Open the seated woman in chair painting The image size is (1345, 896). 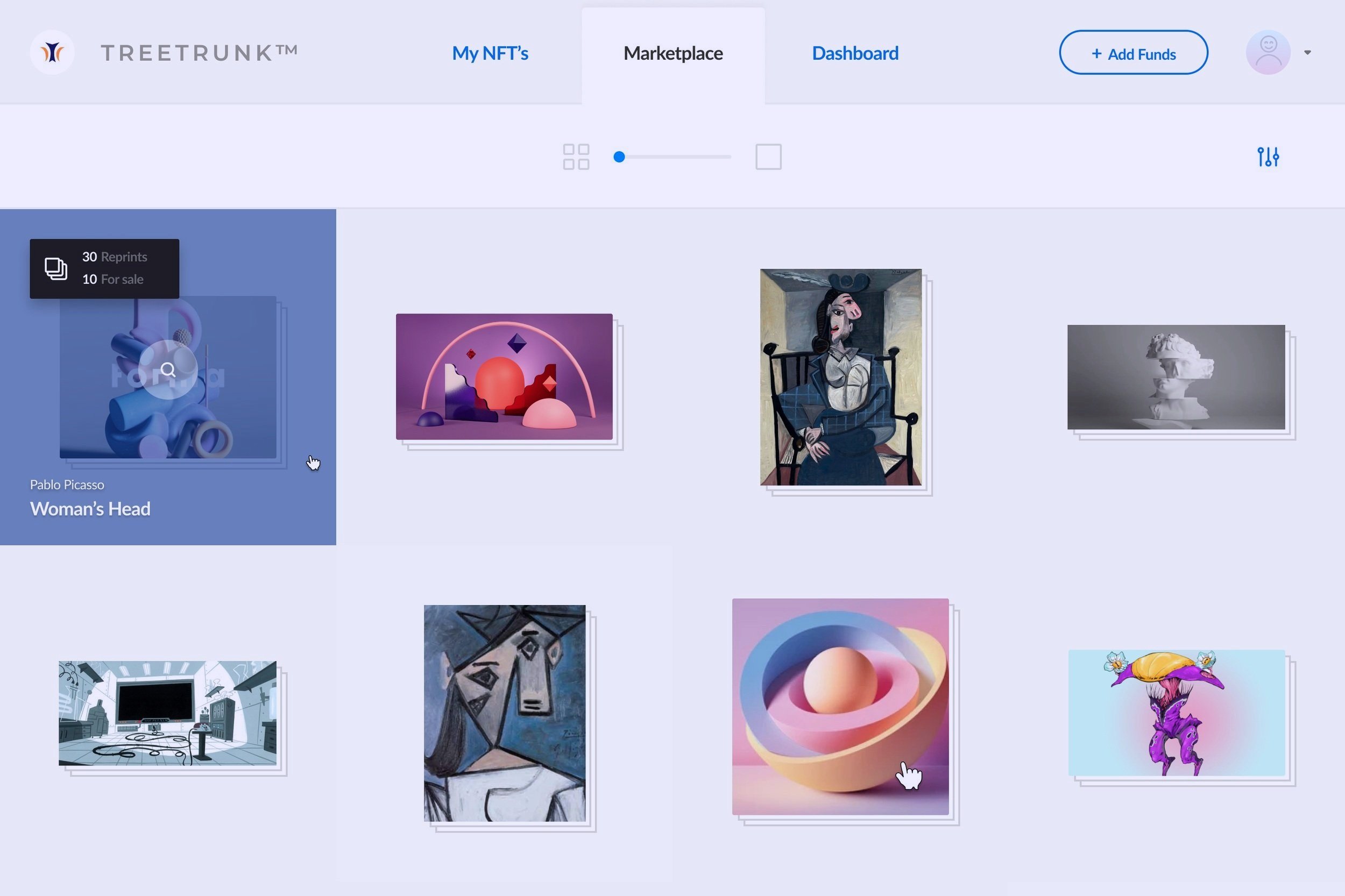click(841, 377)
